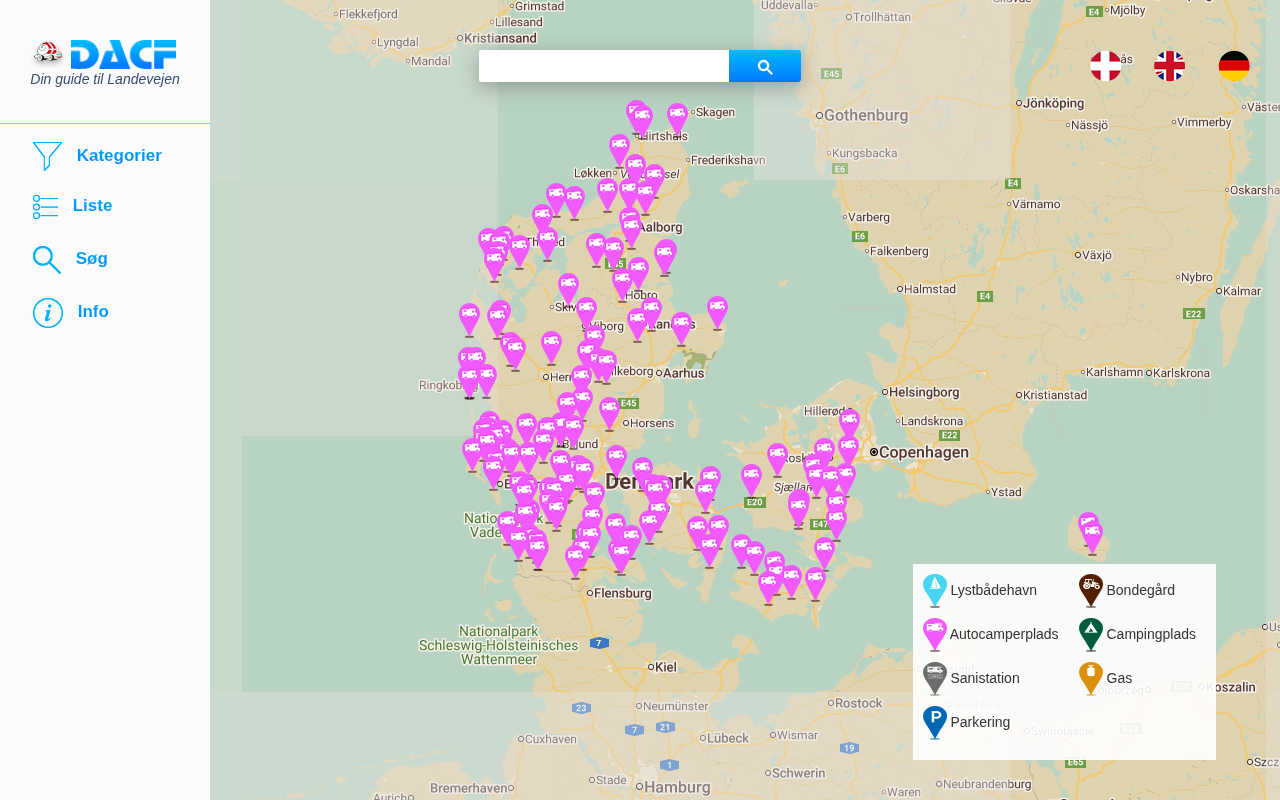Viewport: 1280px width, 800px height.
Task: Click the Campingplads legend pin icon
Action: (x=1091, y=635)
